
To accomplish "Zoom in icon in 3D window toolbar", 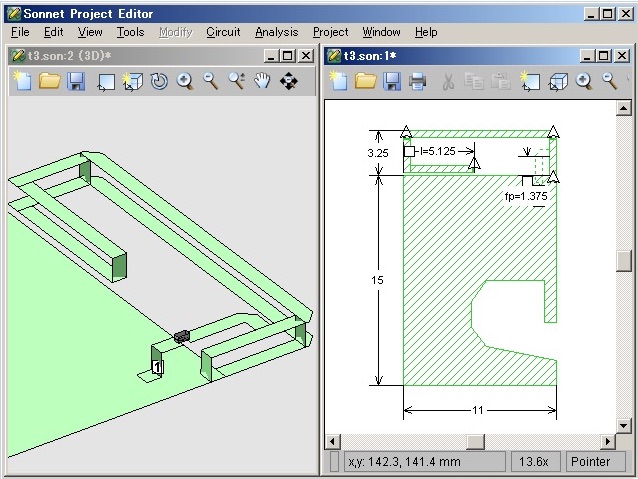I will coord(185,81).
